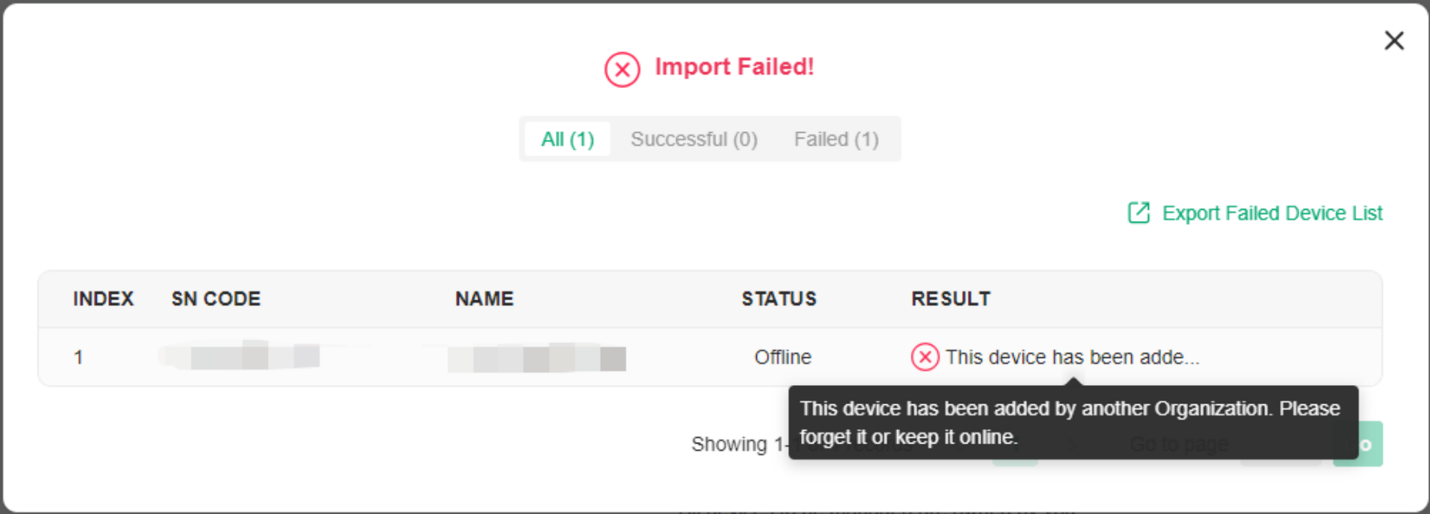Click the 'Import Failed!' heading text
Viewport: 1430px width, 514px height.
(734, 67)
